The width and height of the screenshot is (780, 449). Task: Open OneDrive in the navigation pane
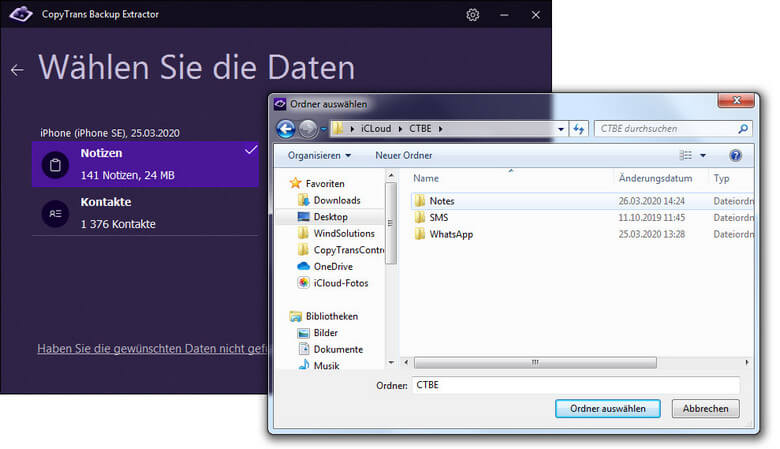333,267
